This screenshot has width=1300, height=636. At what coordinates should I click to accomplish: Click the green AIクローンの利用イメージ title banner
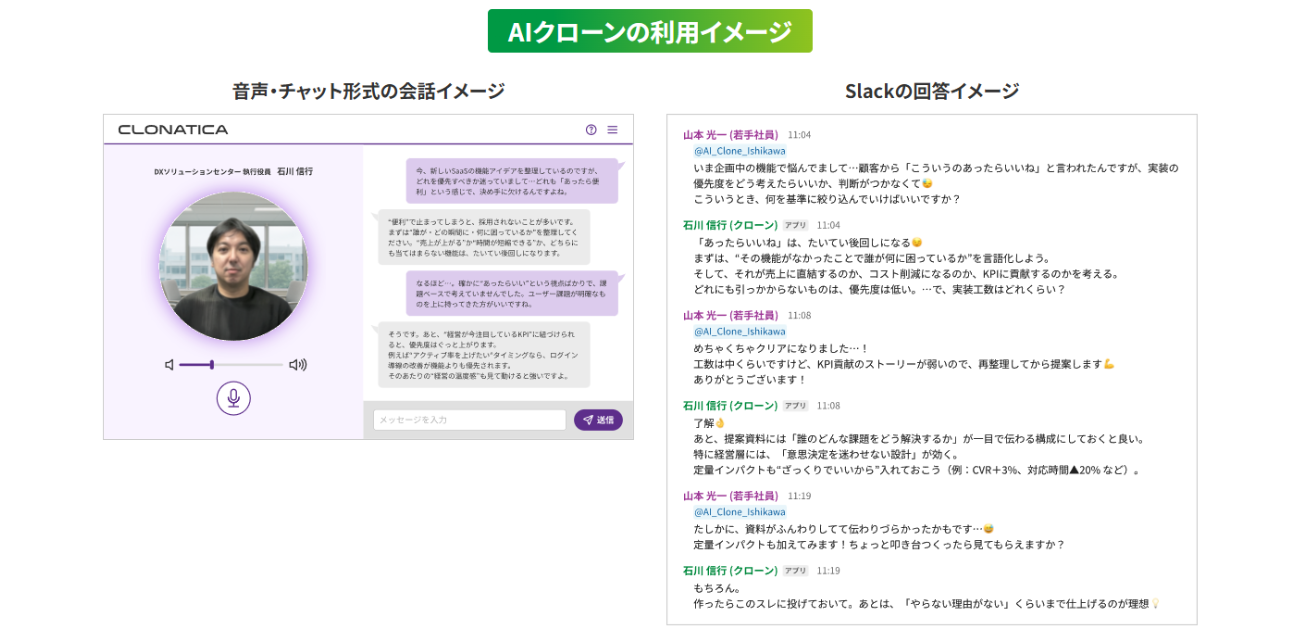click(650, 31)
